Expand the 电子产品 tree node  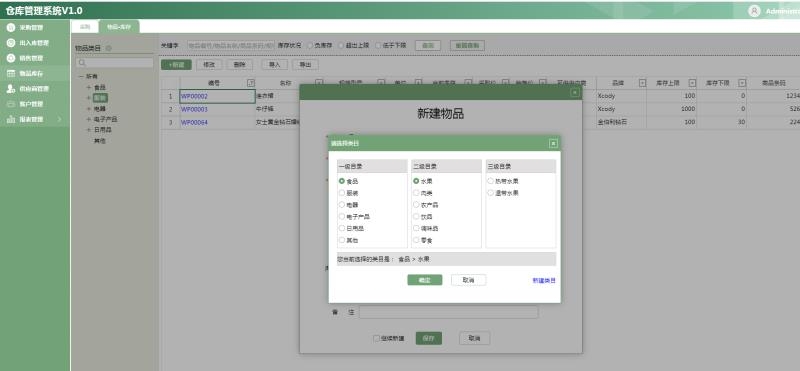coord(89,119)
